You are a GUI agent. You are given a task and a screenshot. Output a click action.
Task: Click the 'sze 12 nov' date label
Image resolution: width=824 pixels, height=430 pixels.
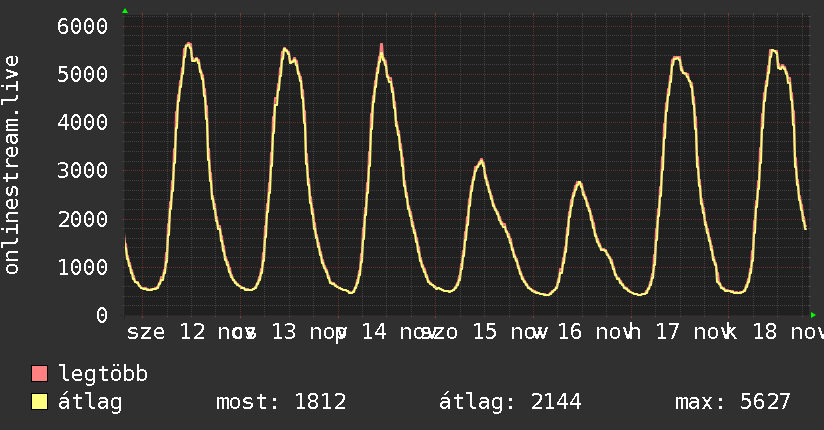pos(191,332)
